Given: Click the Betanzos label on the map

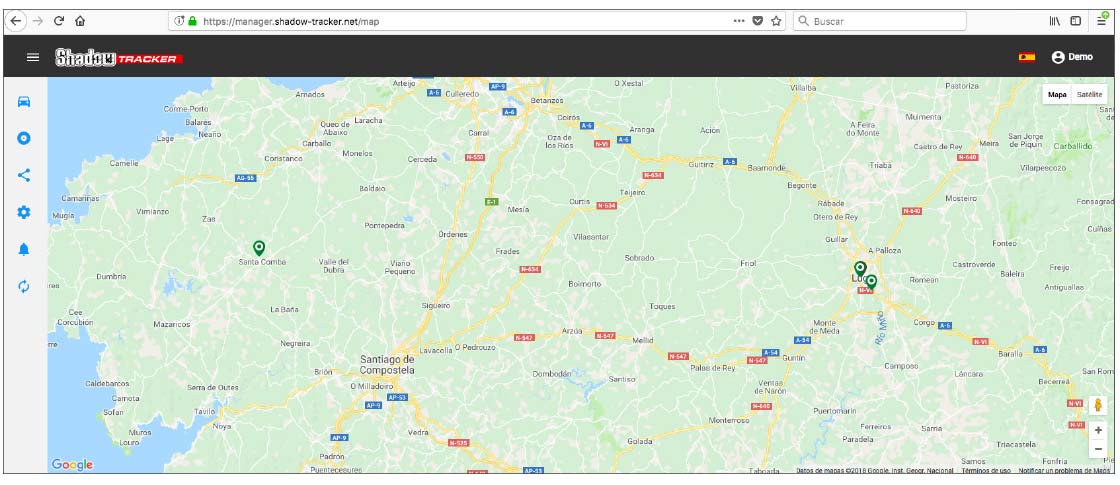Looking at the screenshot, I should (546, 101).
